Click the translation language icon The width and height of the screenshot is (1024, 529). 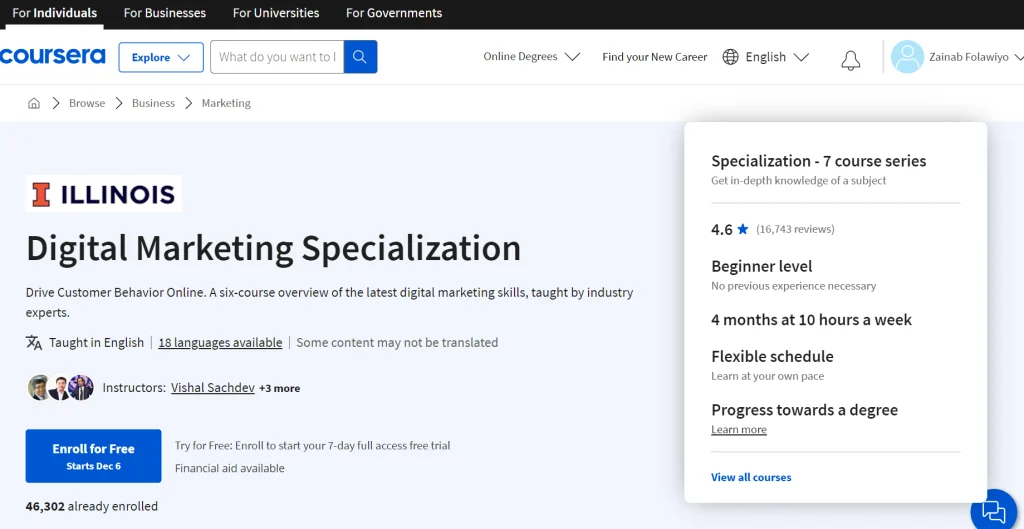34,342
